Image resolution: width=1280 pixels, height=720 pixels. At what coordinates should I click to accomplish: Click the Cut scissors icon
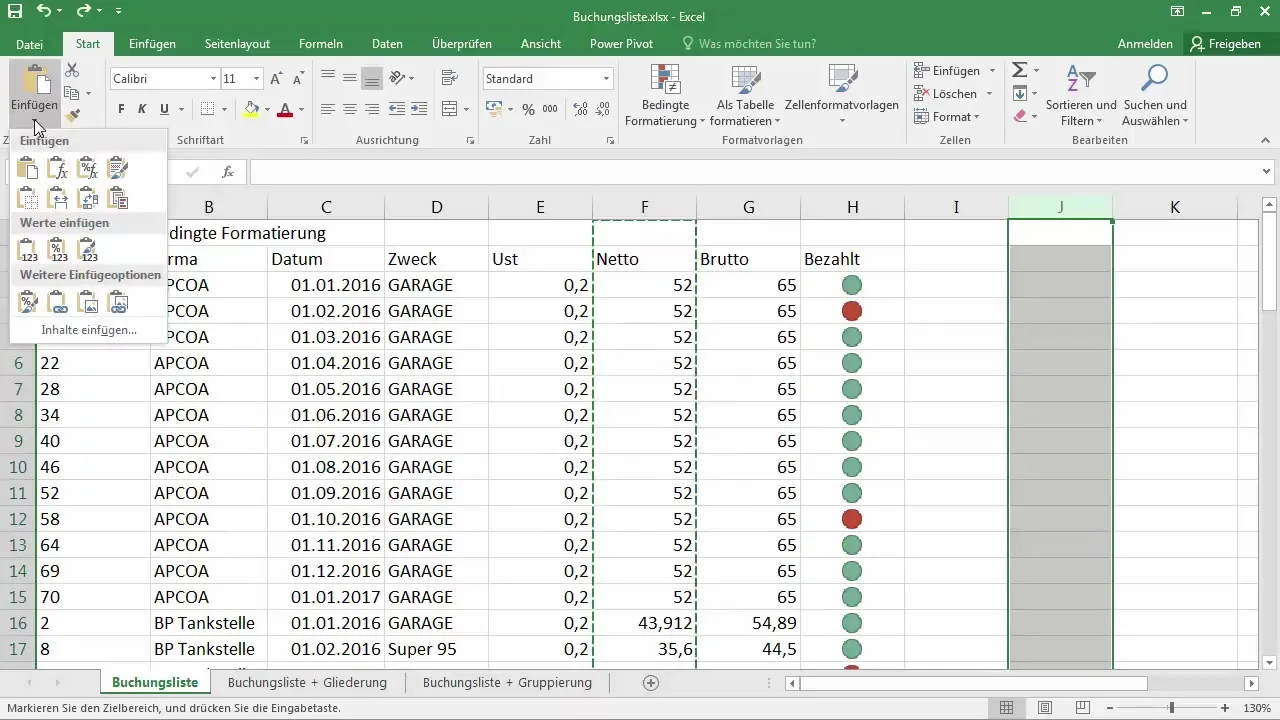(x=72, y=70)
